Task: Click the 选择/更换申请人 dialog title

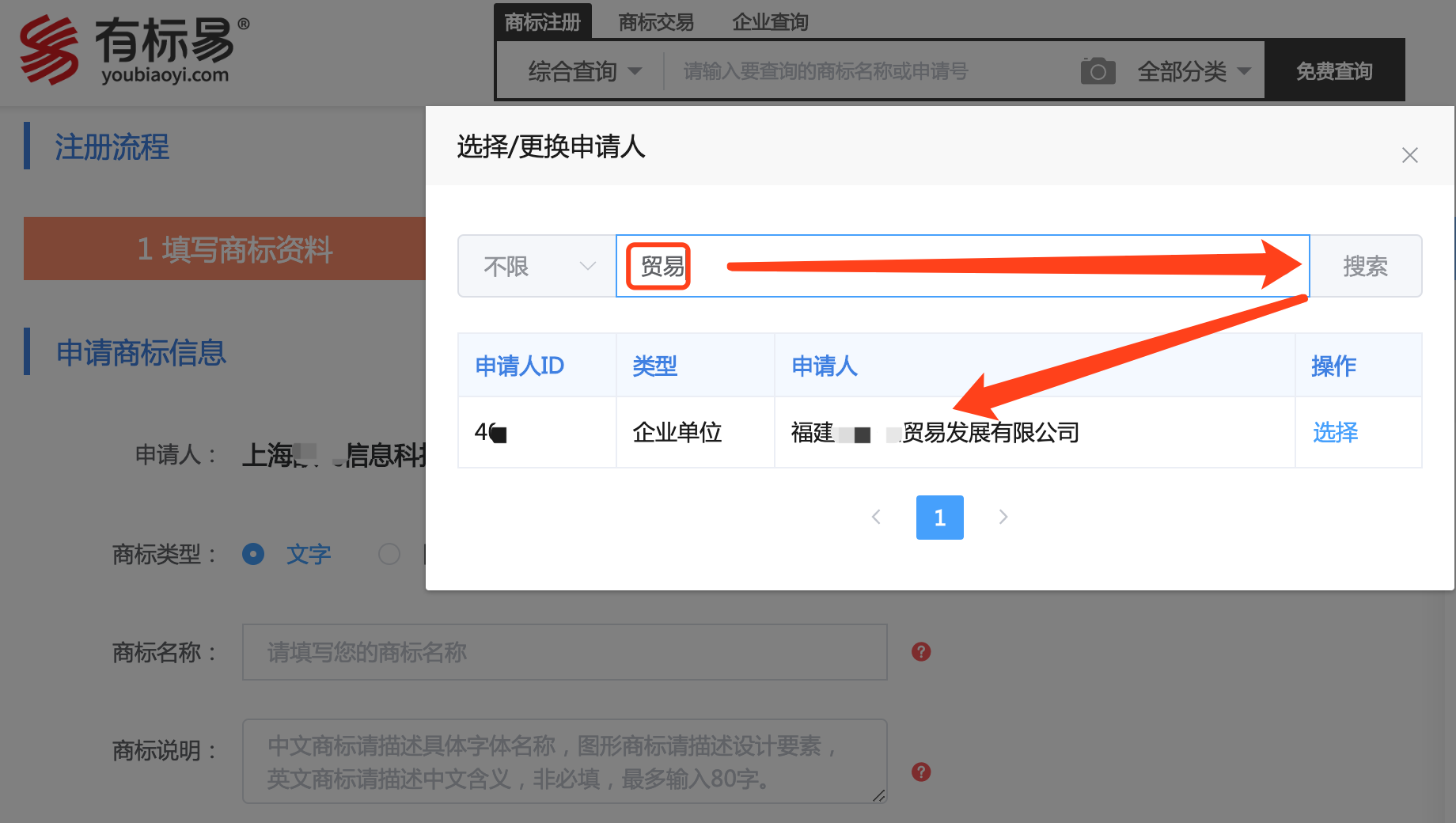Action: pos(551,146)
